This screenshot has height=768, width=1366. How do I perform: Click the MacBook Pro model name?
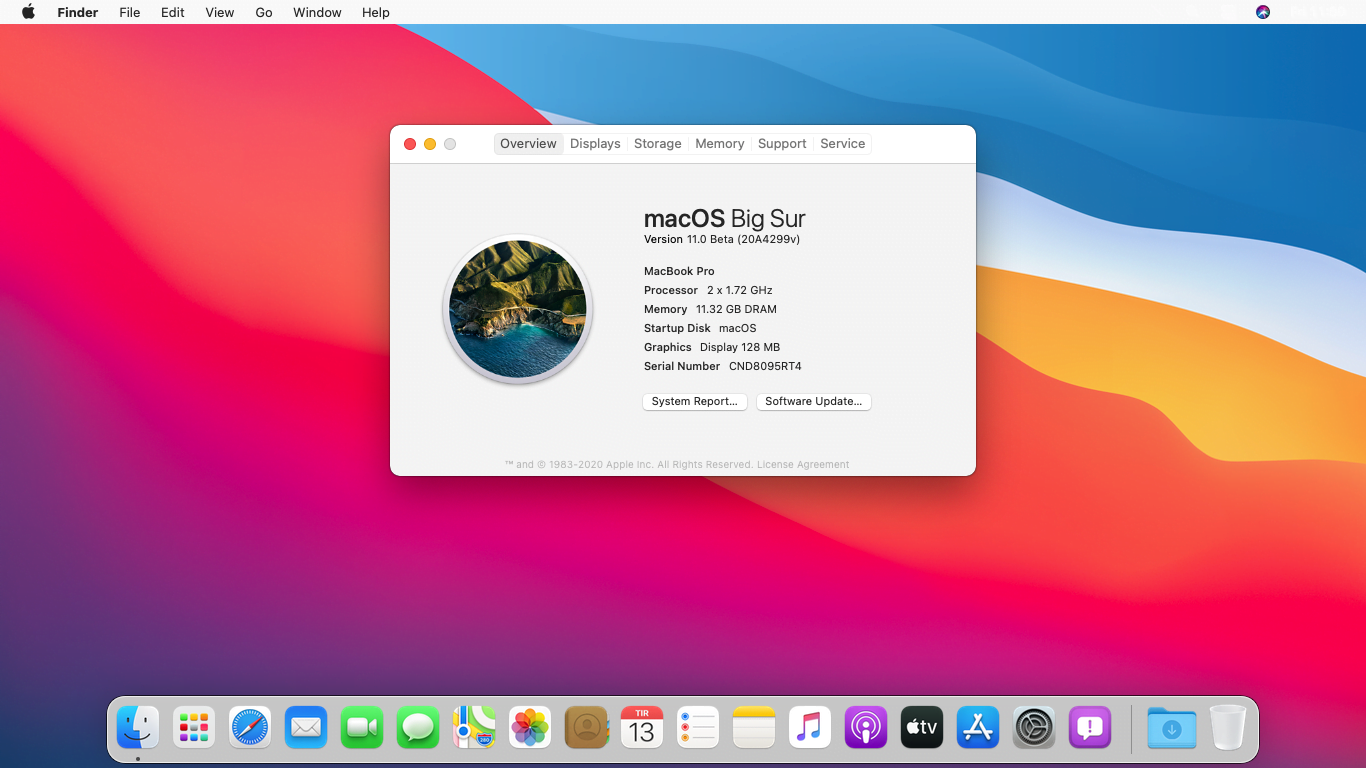[679, 271]
